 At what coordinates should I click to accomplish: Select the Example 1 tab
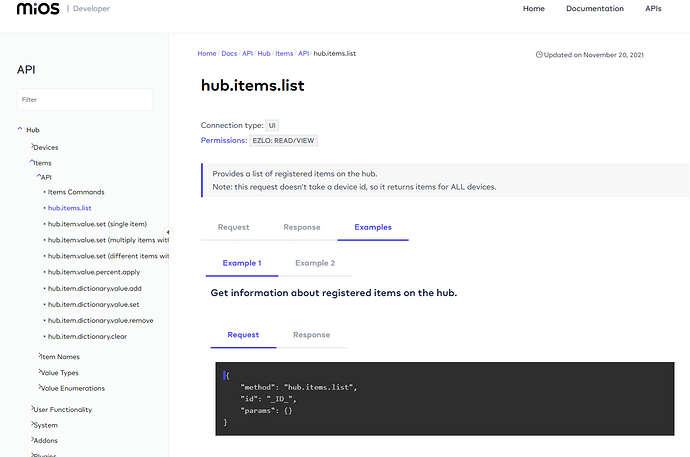tap(242, 263)
